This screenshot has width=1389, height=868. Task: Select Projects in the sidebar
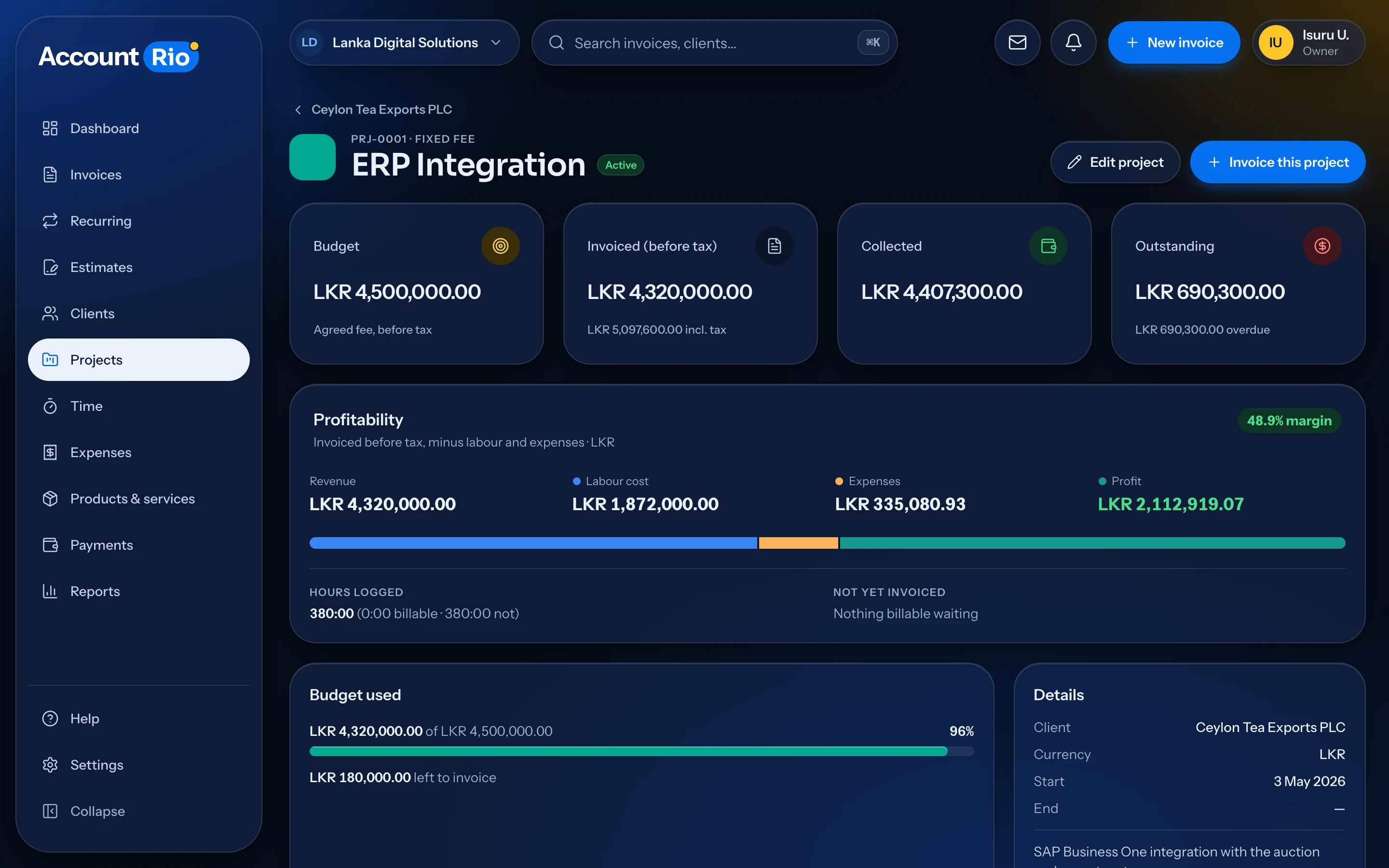[x=139, y=359]
